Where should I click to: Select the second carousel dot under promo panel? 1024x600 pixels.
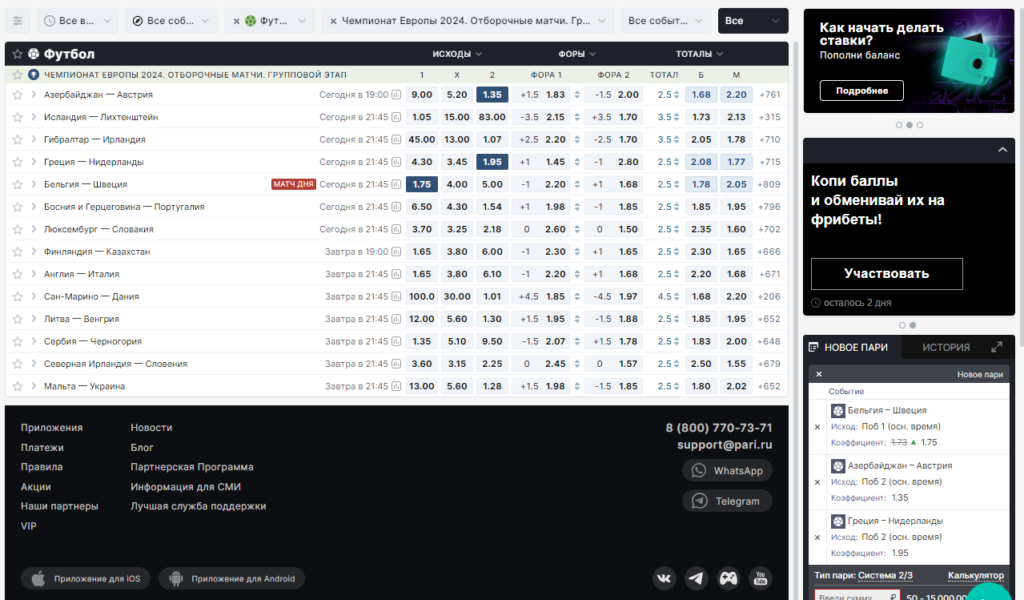(x=912, y=325)
